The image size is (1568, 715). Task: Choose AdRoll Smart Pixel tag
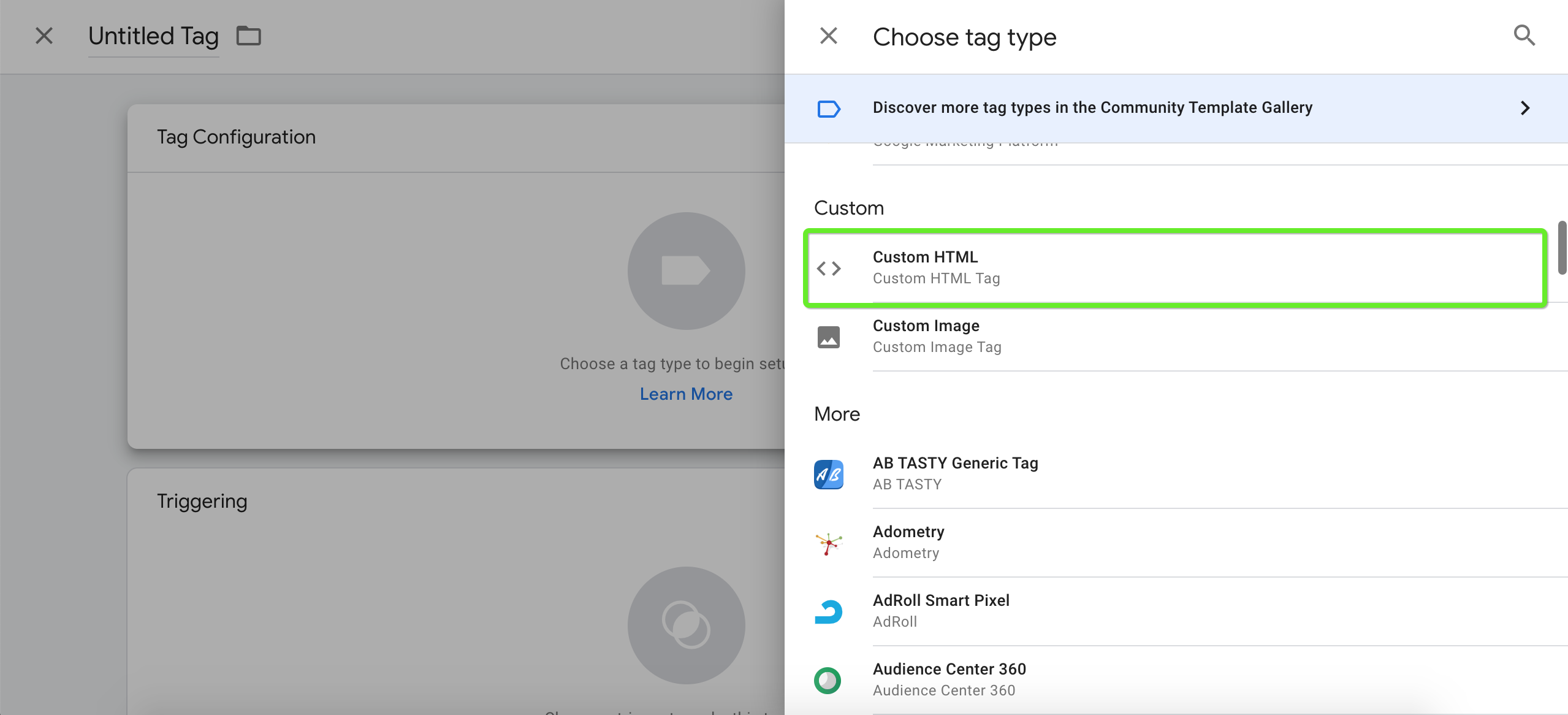coord(1176,611)
